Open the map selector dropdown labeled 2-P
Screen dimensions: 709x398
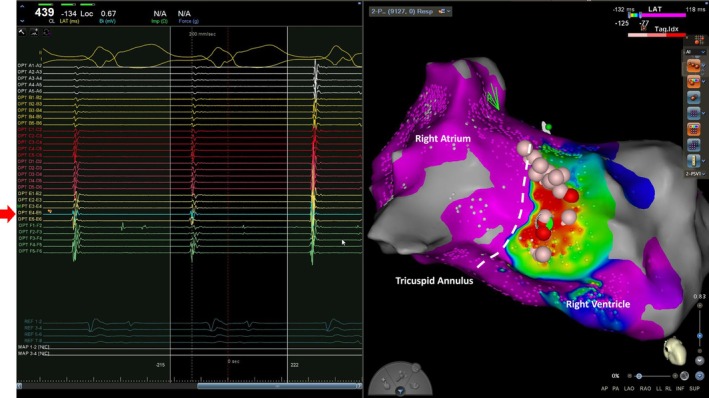[x=411, y=11]
